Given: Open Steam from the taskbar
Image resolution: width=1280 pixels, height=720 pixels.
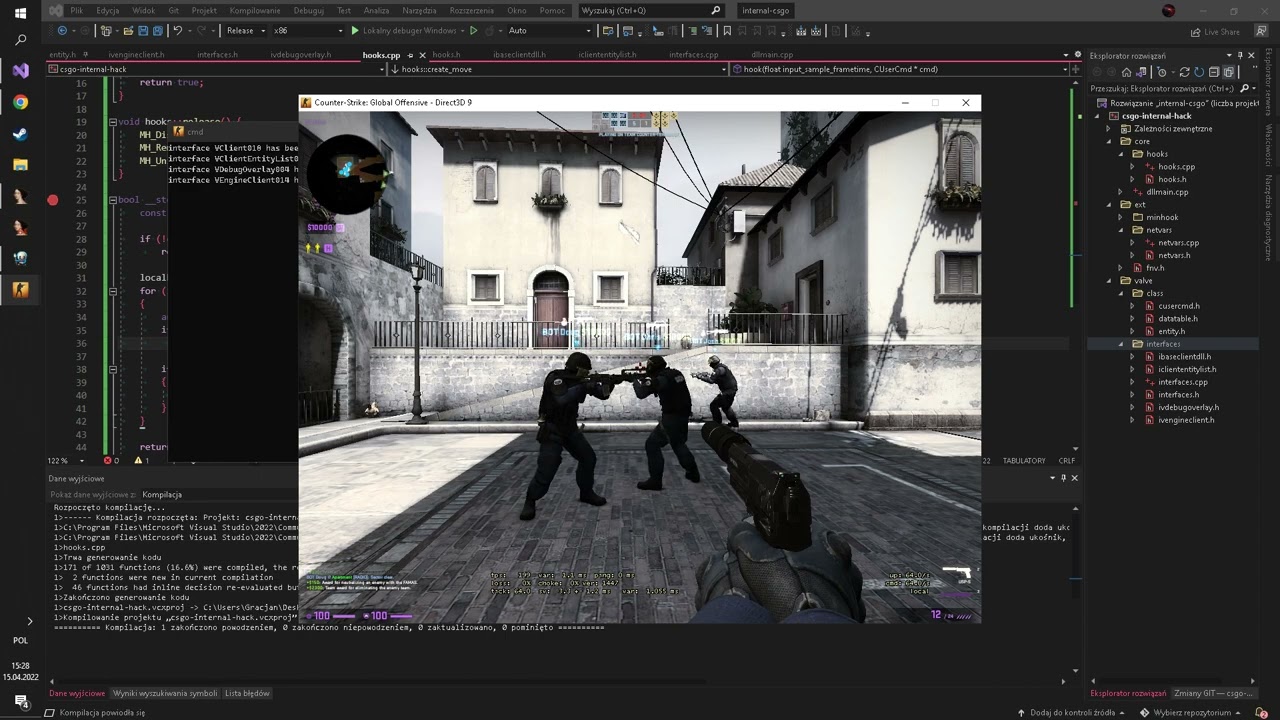Looking at the screenshot, I should point(20,134).
